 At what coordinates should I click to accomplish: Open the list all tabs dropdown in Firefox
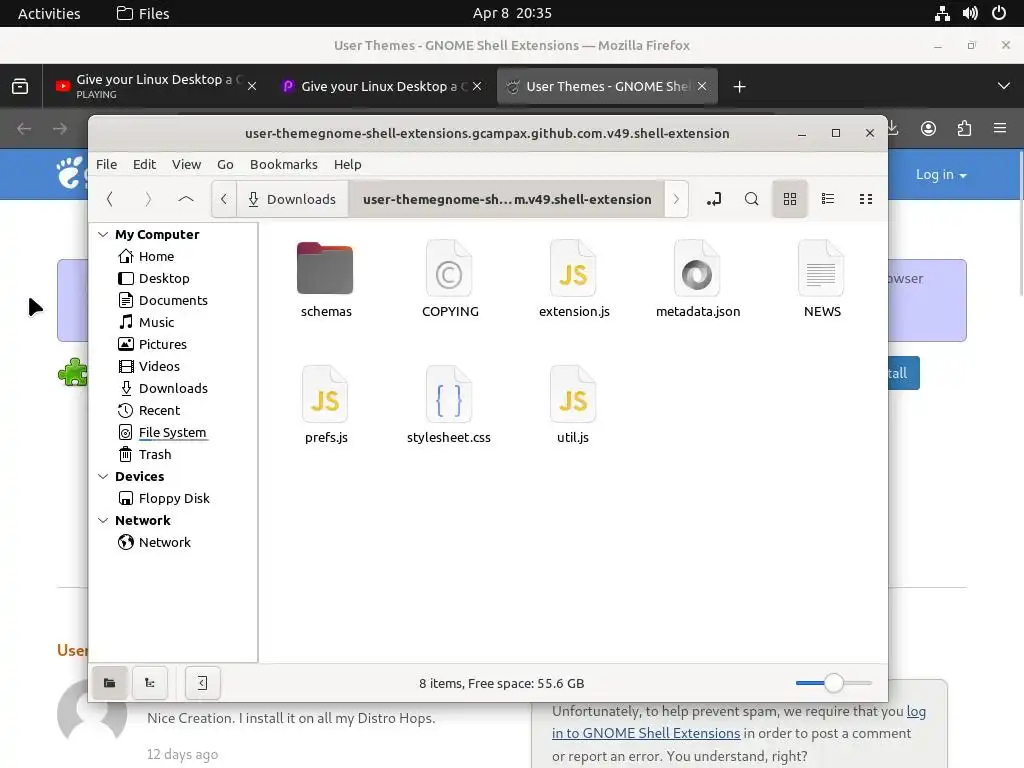[x=1004, y=86]
